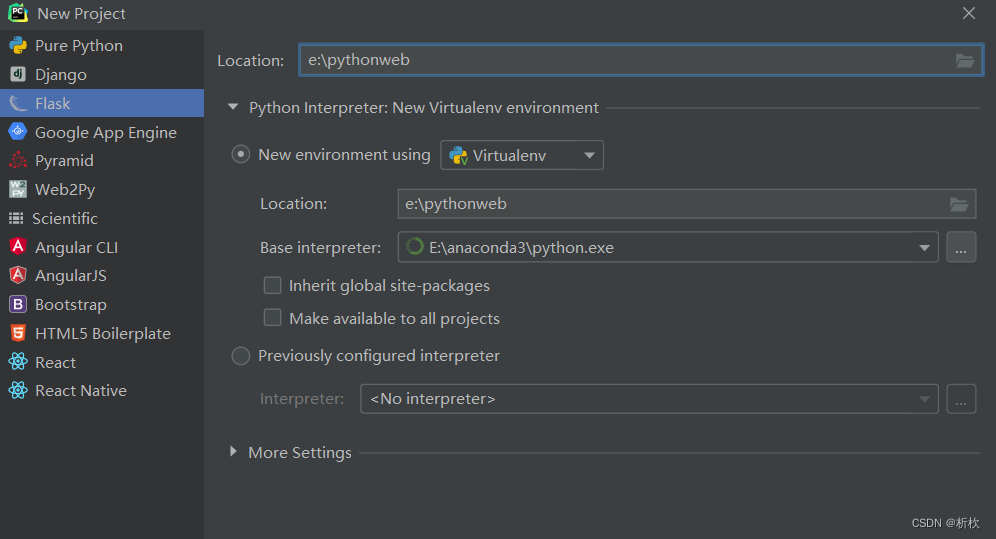
Task: Click the Django project type icon
Action: coord(17,75)
